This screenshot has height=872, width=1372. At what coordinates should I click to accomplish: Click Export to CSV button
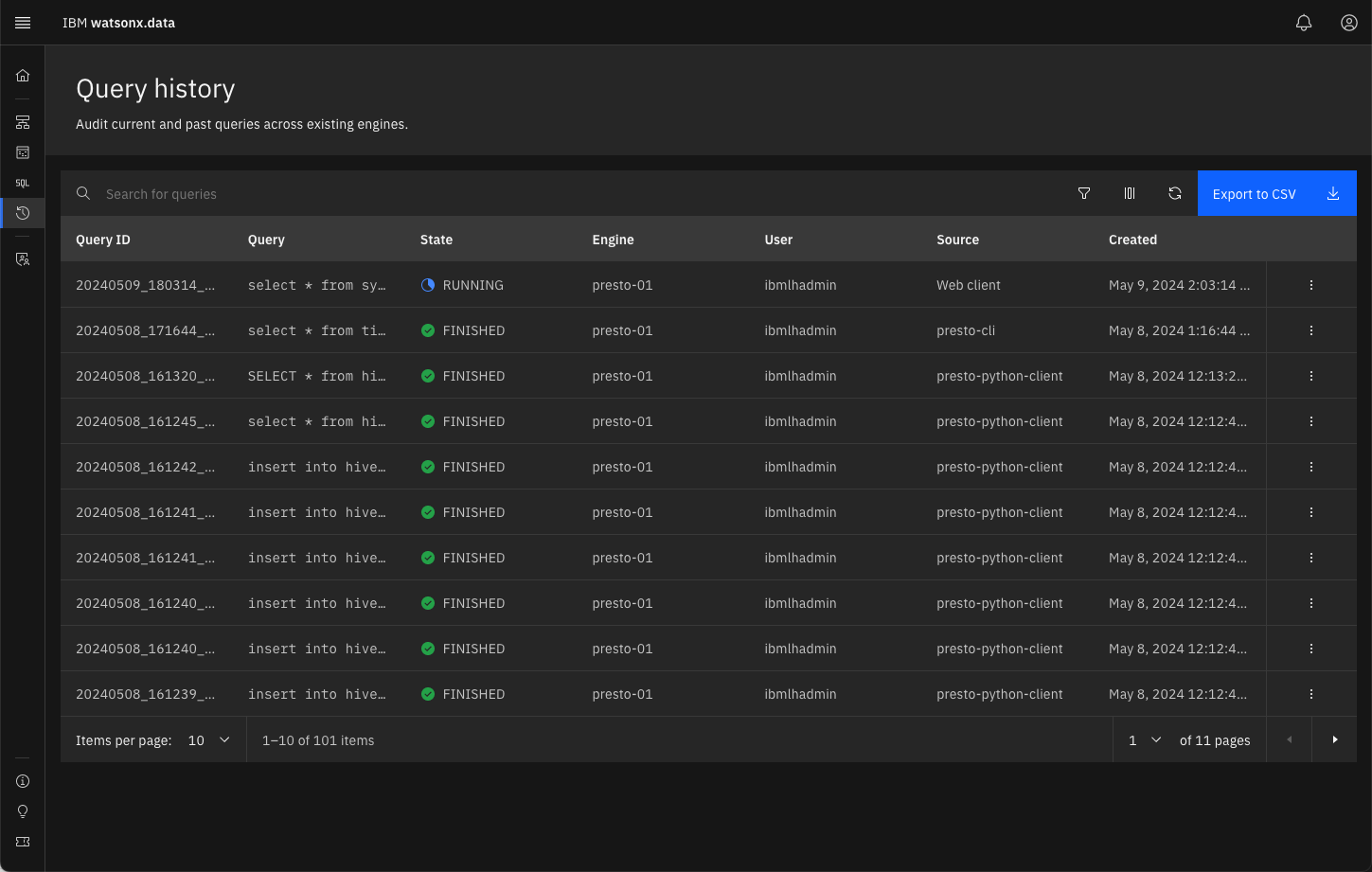point(1277,193)
